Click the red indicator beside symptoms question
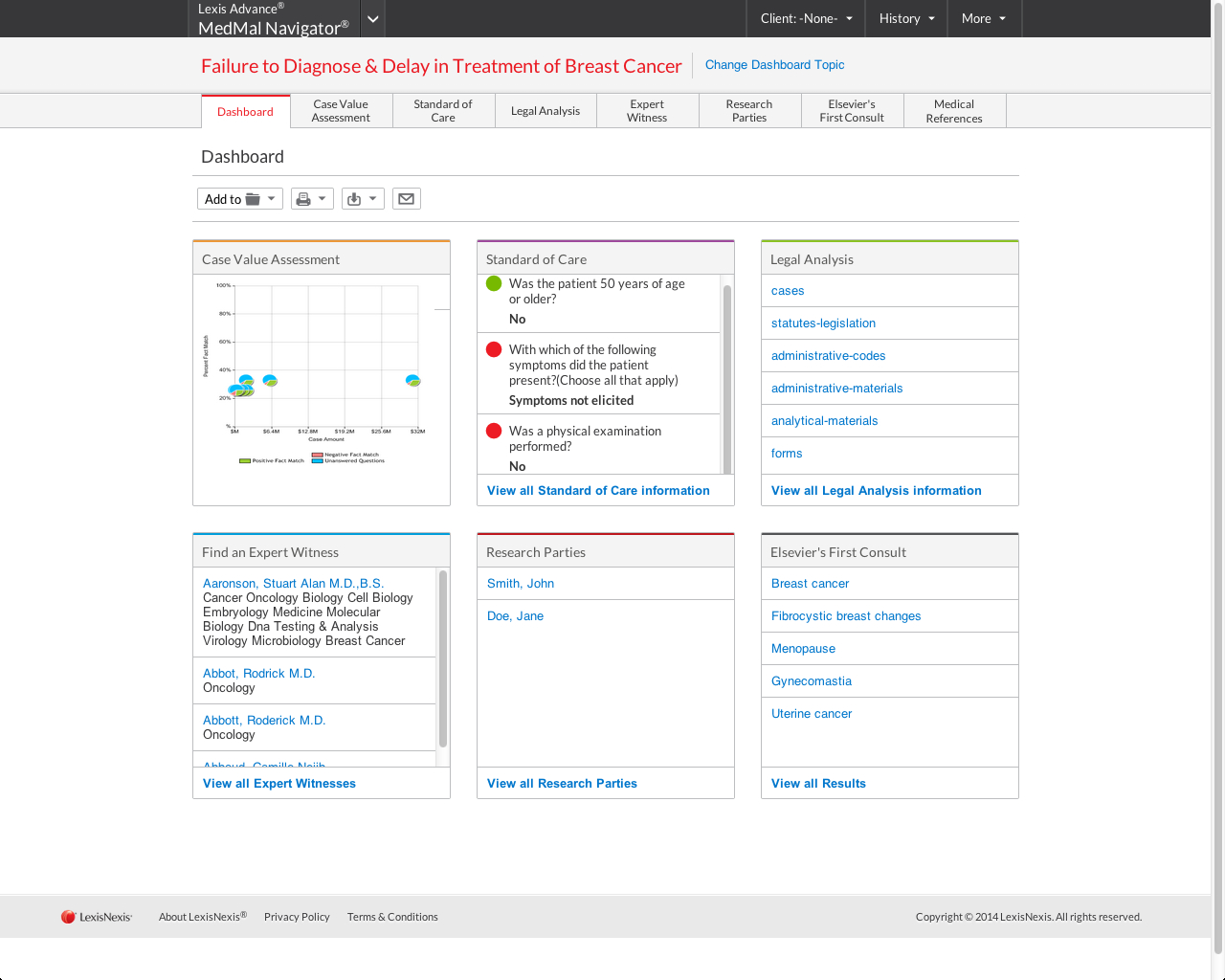 point(494,349)
